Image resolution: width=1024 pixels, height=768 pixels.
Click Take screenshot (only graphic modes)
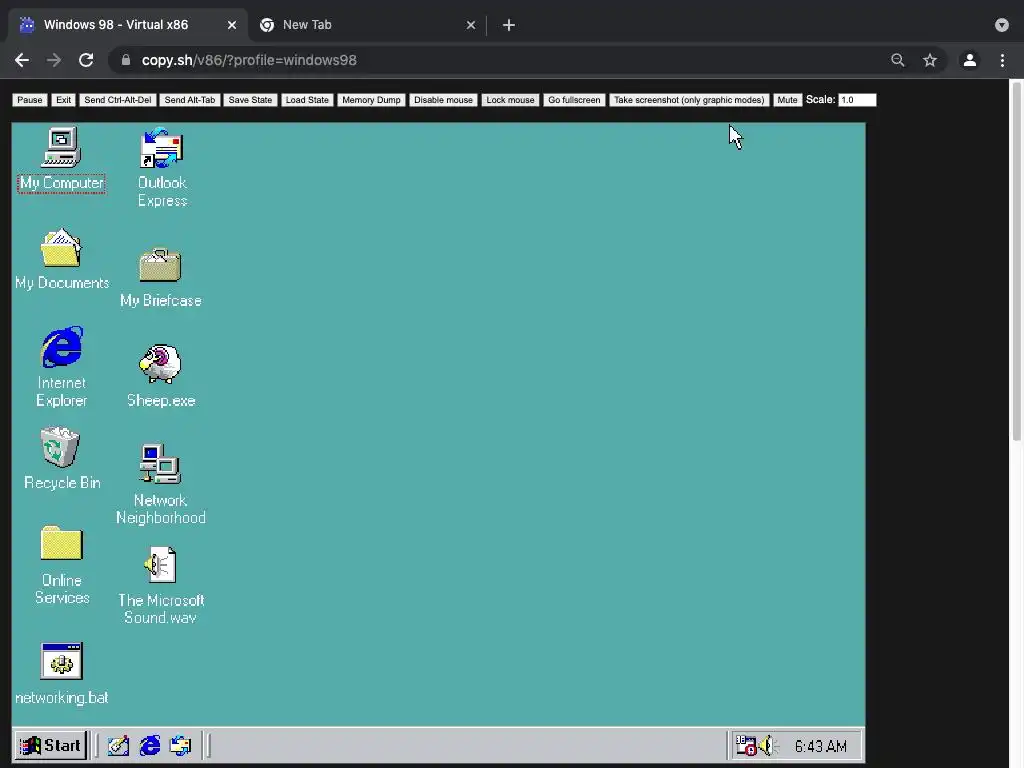coord(689,100)
